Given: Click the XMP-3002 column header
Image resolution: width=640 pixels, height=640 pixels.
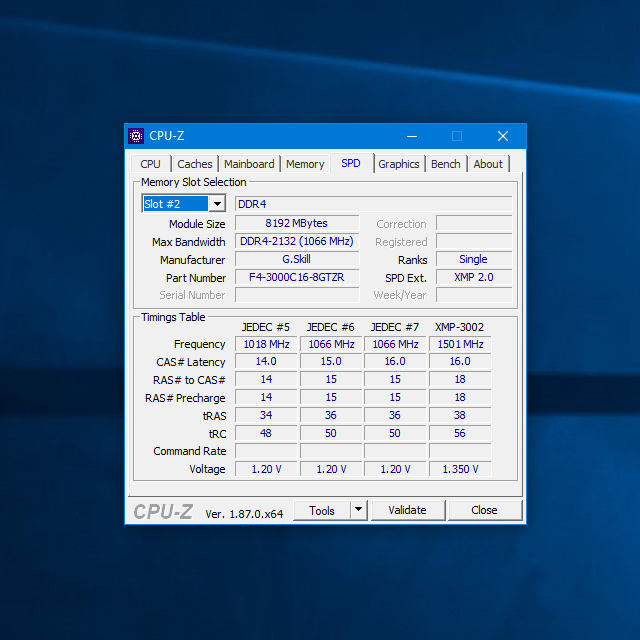Looking at the screenshot, I should pyautogui.click(x=460, y=327).
